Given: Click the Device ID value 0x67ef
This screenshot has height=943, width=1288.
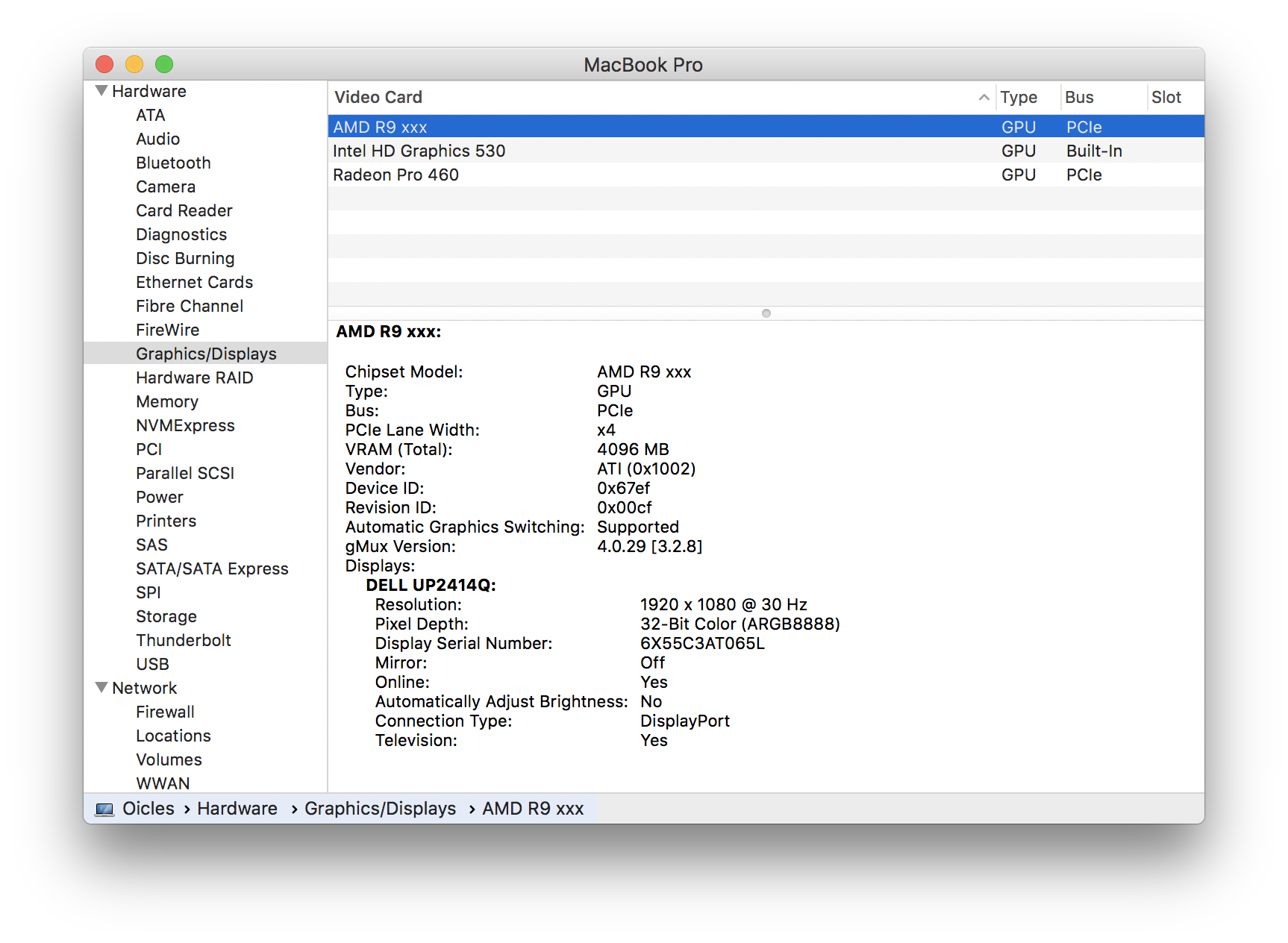Looking at the screenshot, I should tap(623, 488).
